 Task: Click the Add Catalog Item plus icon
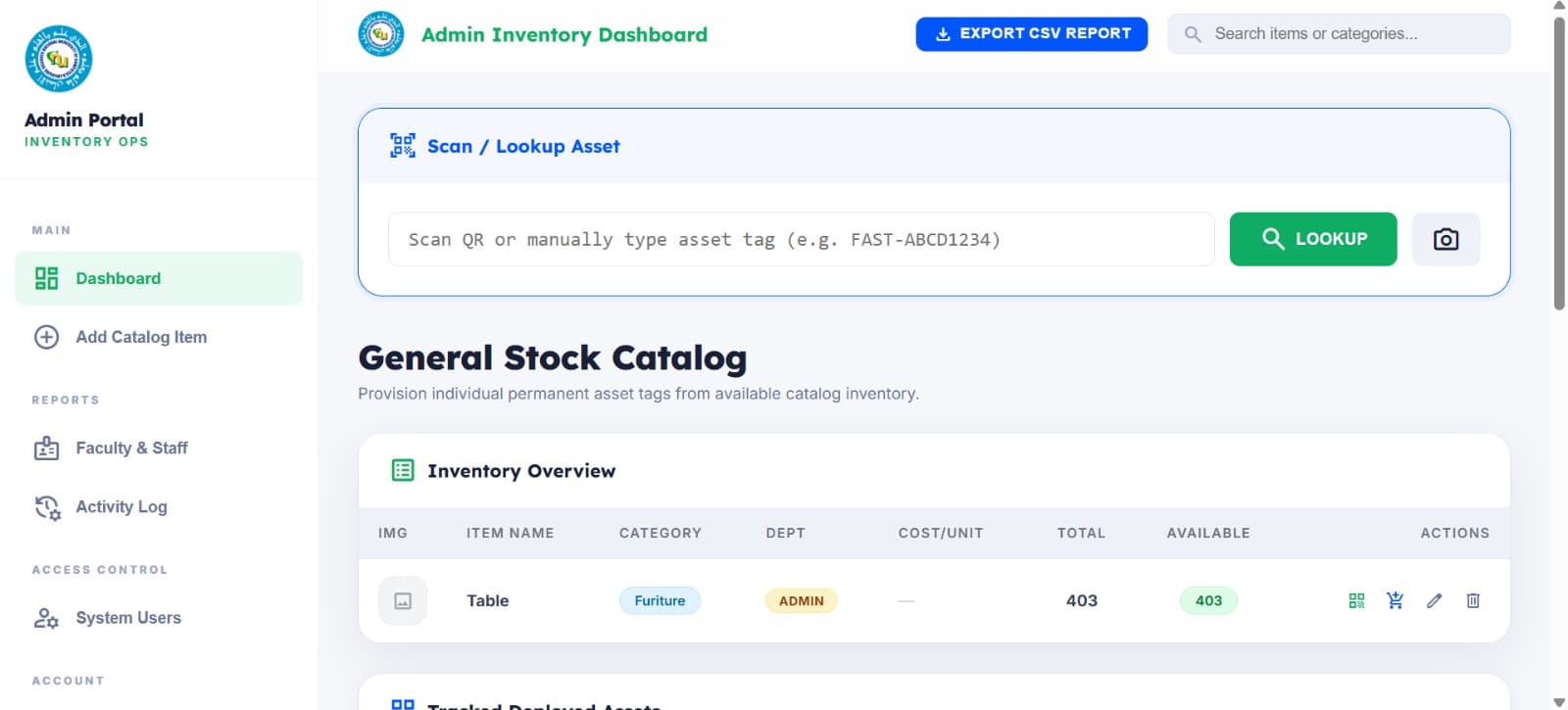[x=46, y=337]
